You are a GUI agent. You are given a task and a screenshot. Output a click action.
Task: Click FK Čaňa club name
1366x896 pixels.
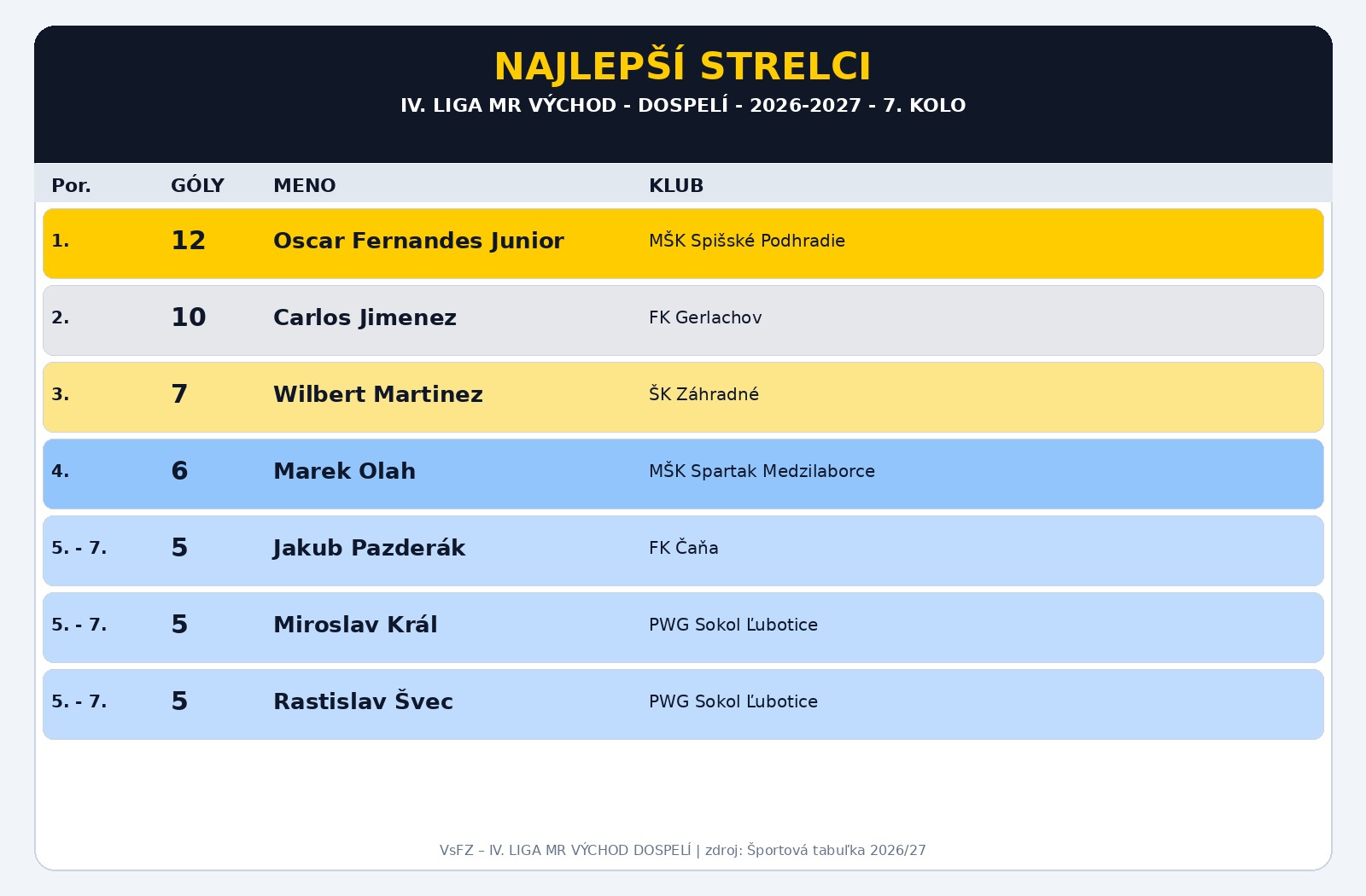(x=684, y=547)
